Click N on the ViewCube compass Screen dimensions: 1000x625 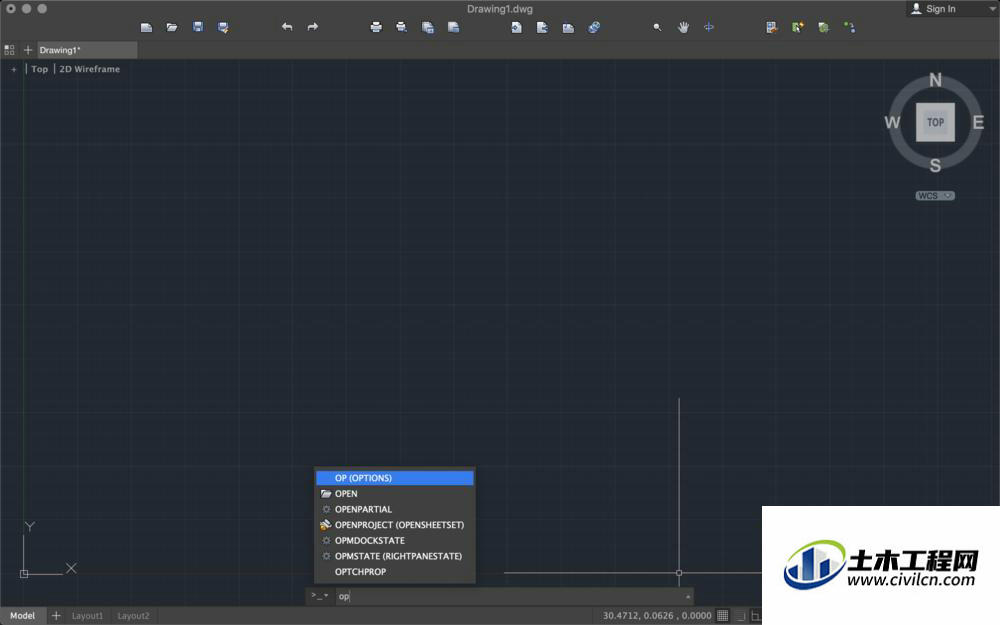[x=936, y=80]
